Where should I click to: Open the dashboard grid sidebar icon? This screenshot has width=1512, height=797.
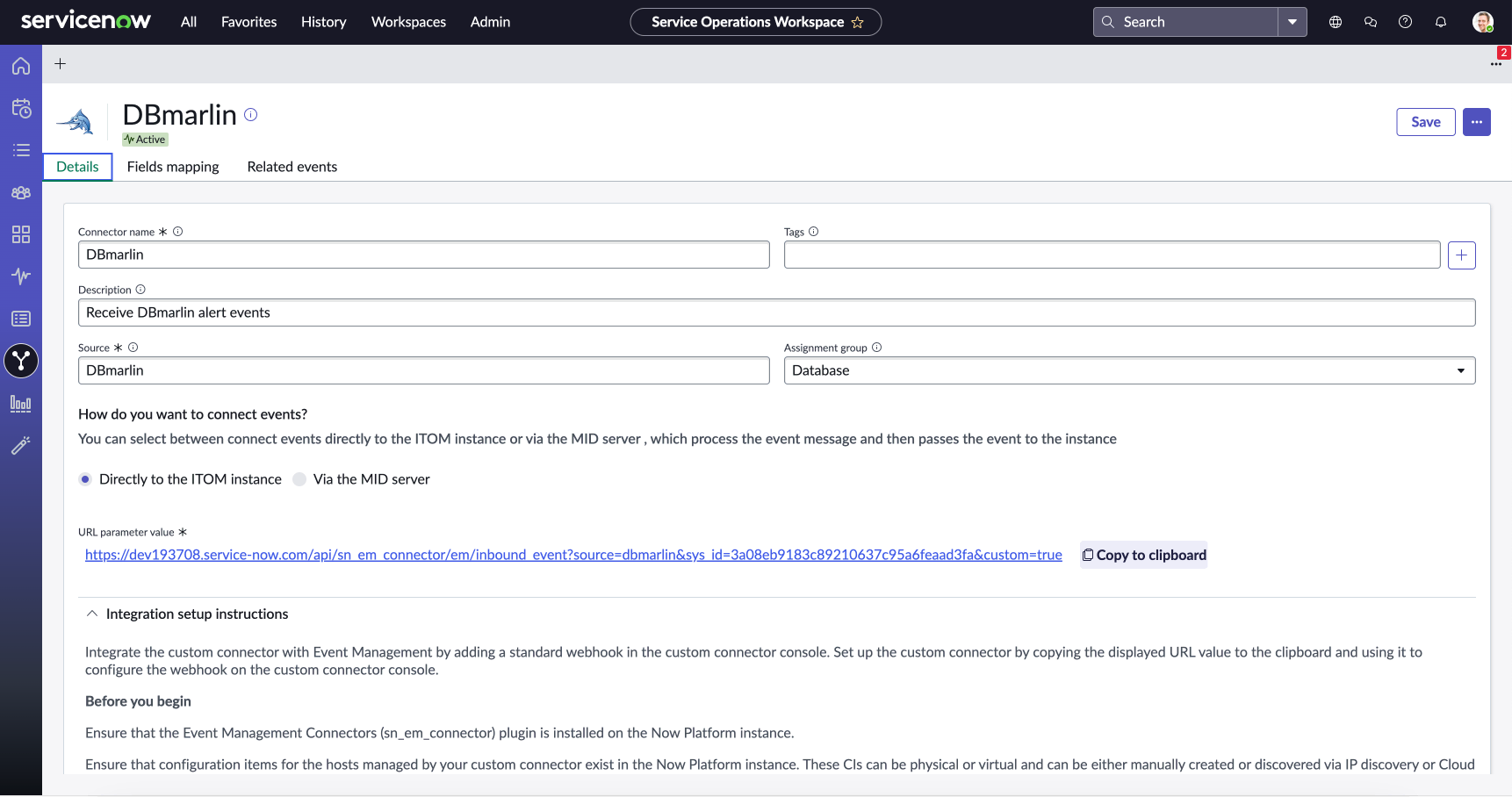[21, 234]
